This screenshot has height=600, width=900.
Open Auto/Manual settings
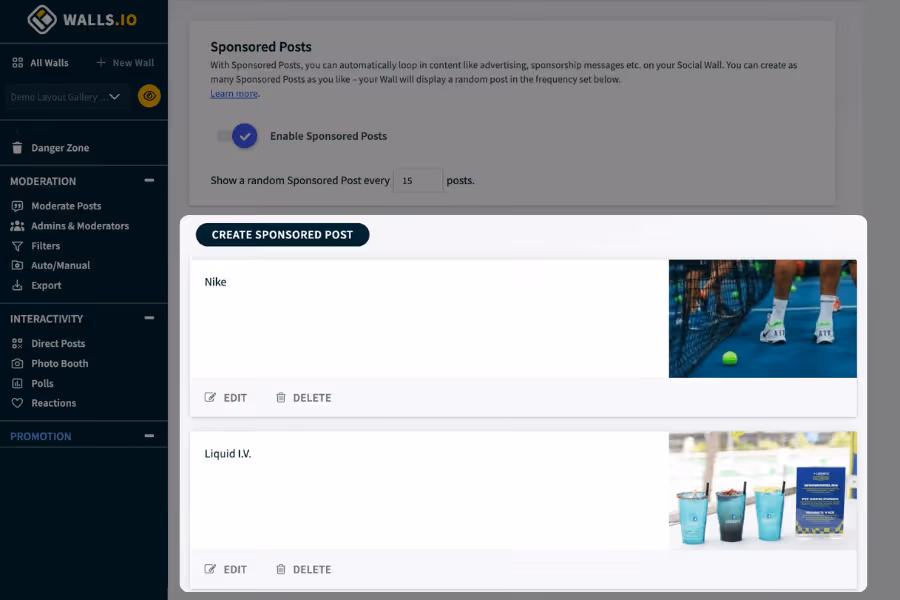point(60,265)
